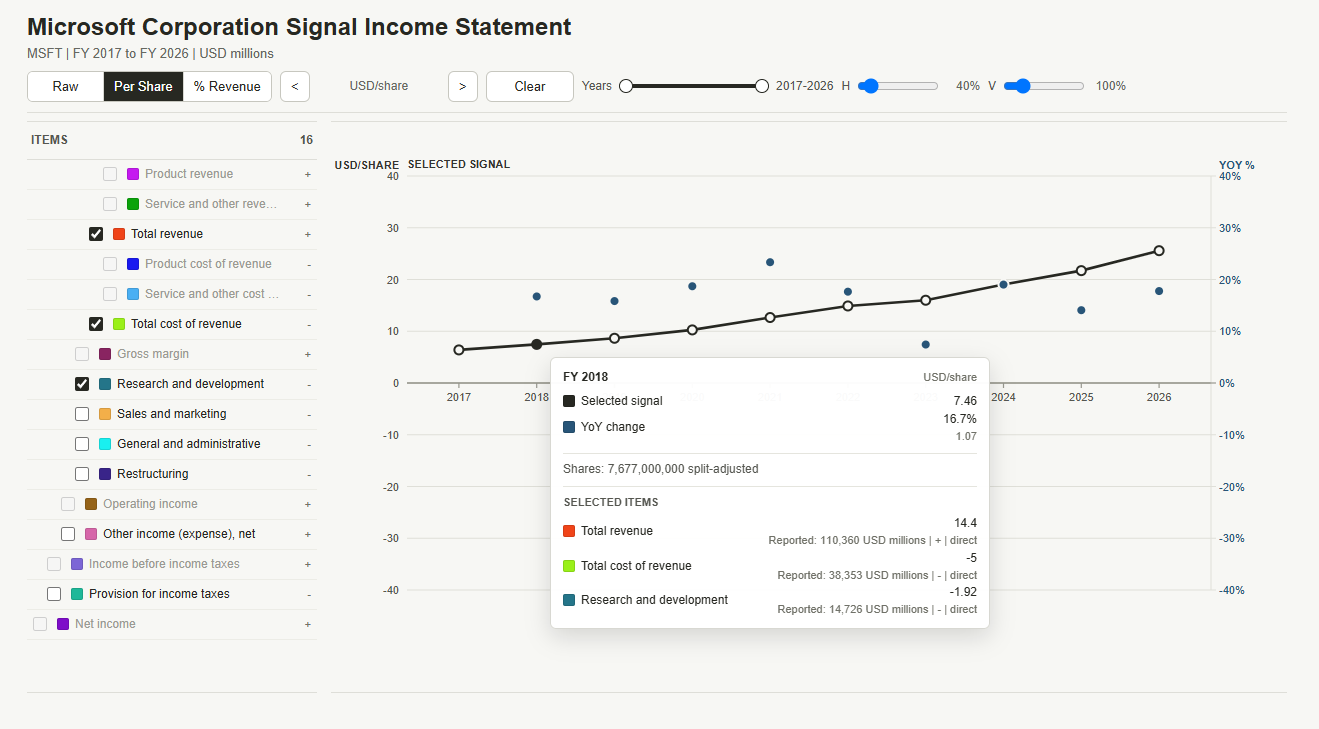The height and width of the screenshot is (729, 1319).
Task: Uncheck Research and development checkbox
Action: (82, 384)
